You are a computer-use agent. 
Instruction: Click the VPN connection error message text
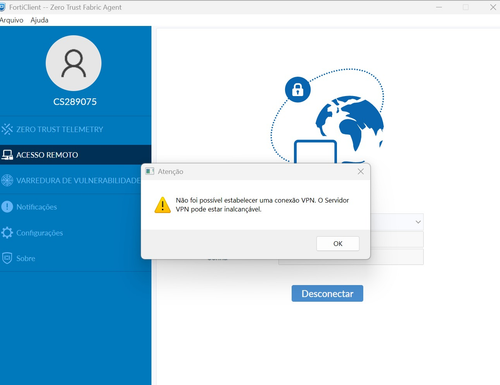pyautogui.click(x=262, y=205)
